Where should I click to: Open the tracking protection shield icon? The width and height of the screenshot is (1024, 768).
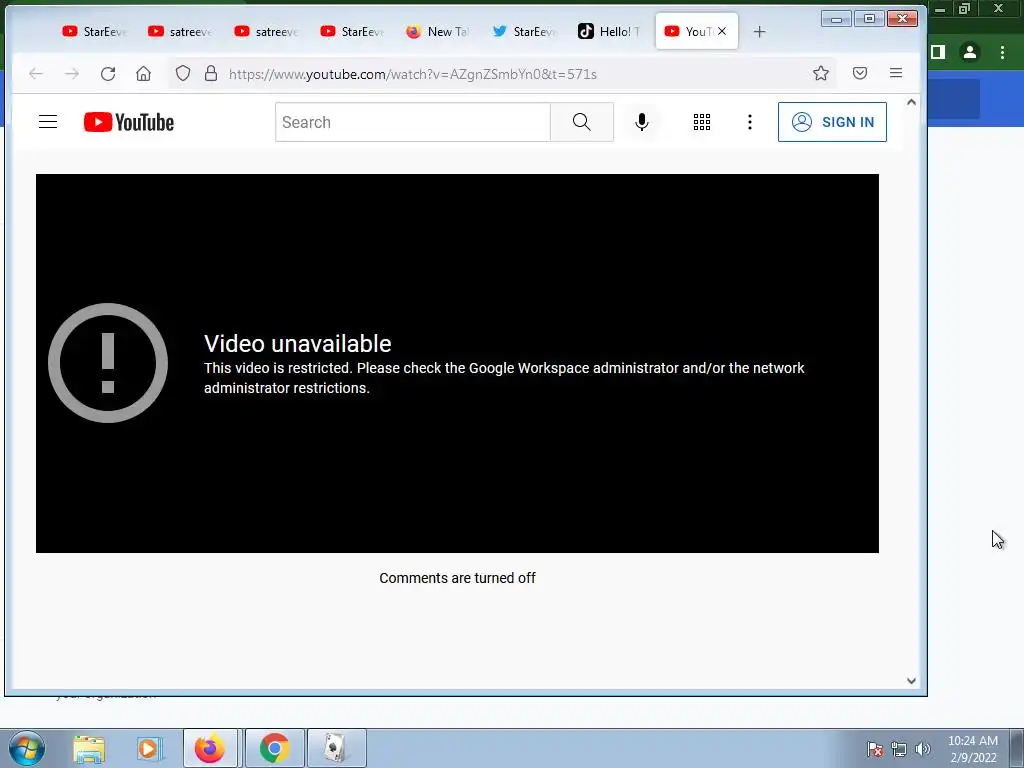pos(183,73)
